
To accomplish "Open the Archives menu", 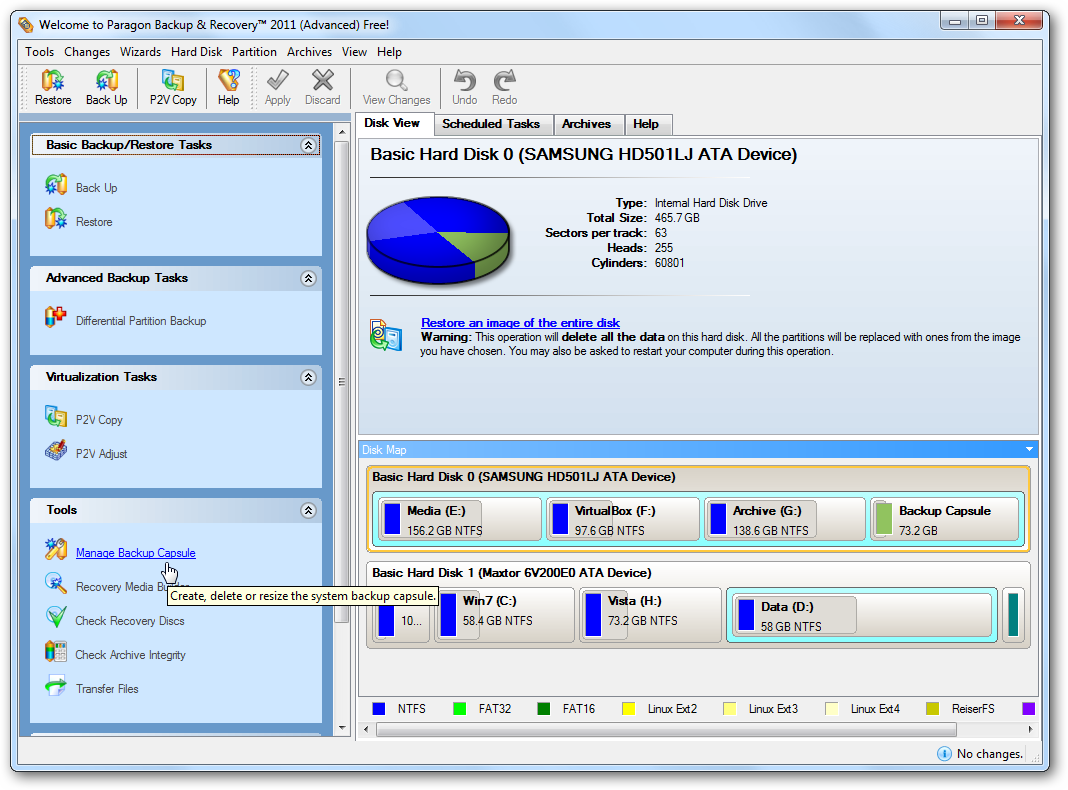I will click(x=309, y=52).
